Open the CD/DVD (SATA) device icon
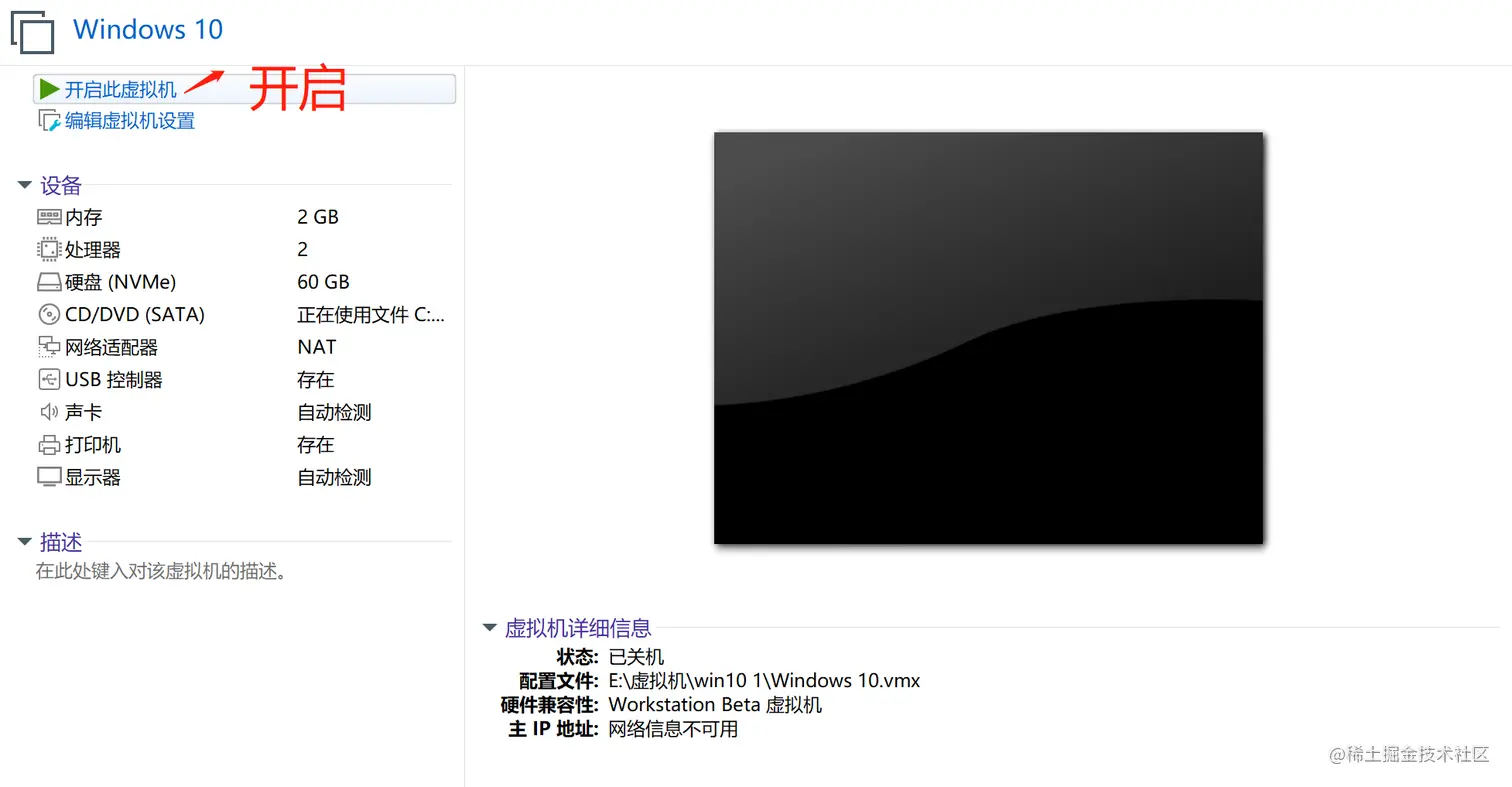1512x787 pixels. point(49,314)
